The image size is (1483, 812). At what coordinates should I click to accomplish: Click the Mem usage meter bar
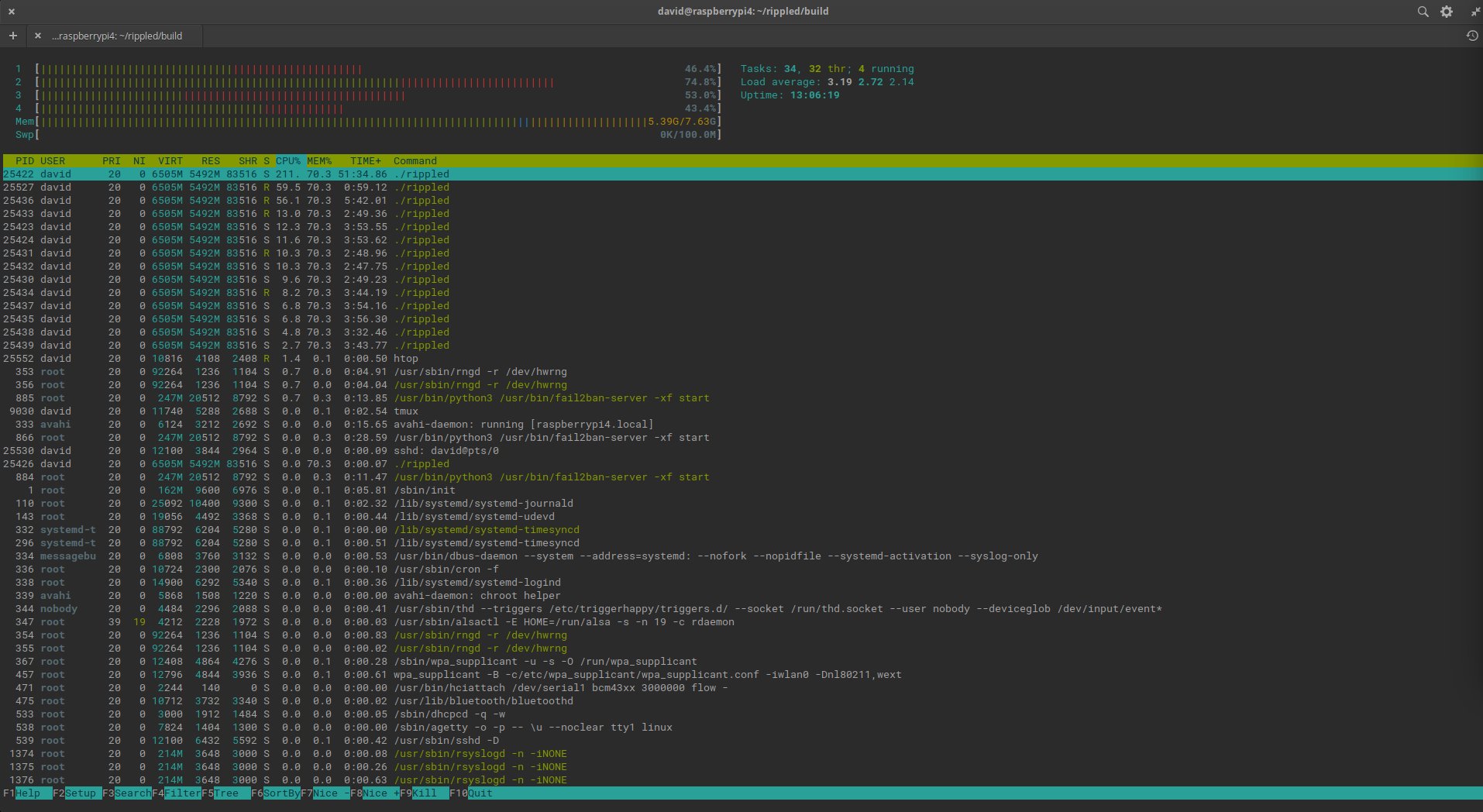point(369,122)
